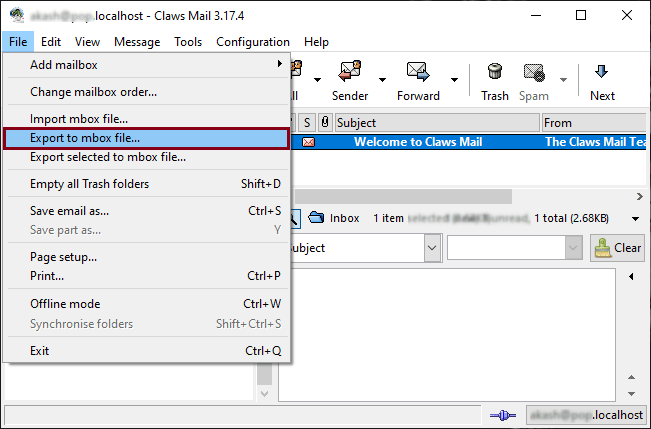Click the quick search text input field
The height and width of the screenshot is (429, 651).
coord(506,248)
